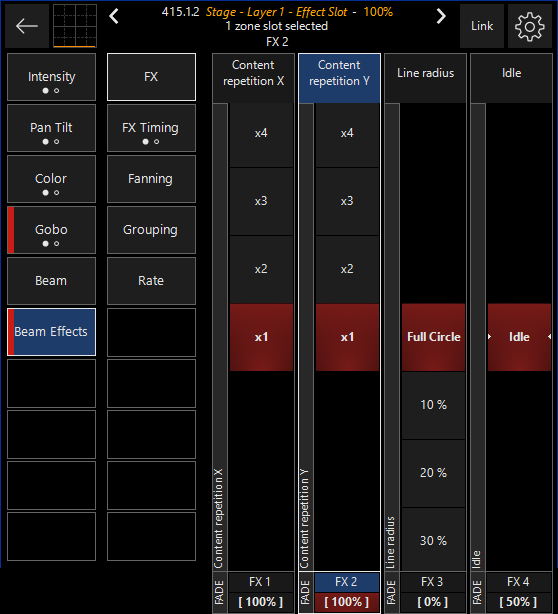Expand the Idle value selector
This screenshot has height=614, width=558.
519,337
